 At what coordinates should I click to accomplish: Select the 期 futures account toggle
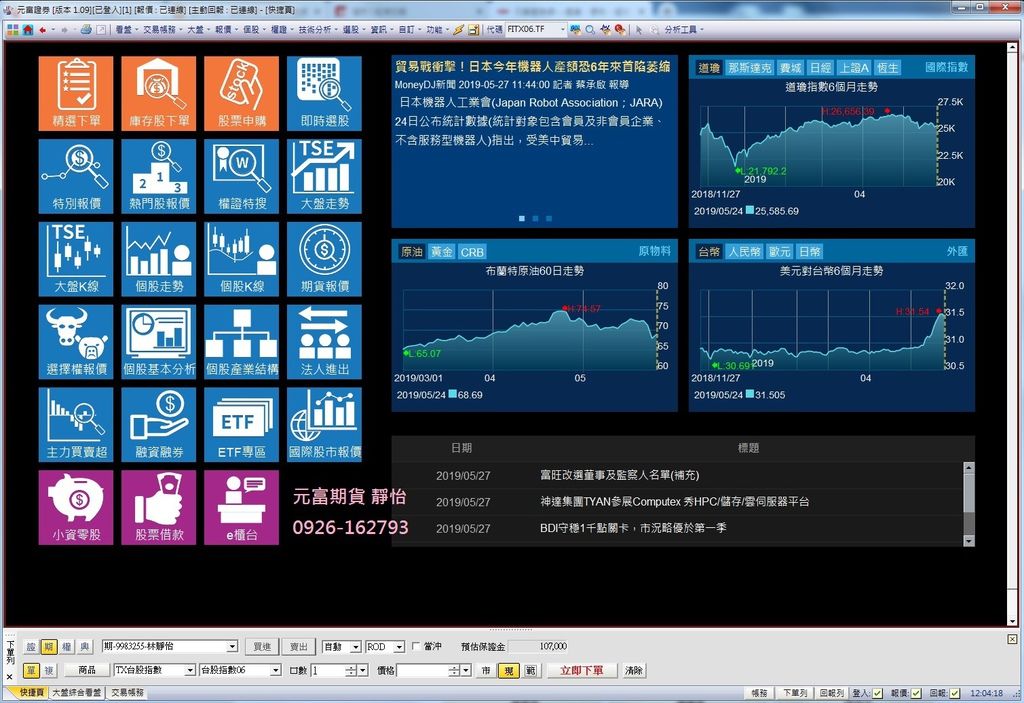click(48, 647)
